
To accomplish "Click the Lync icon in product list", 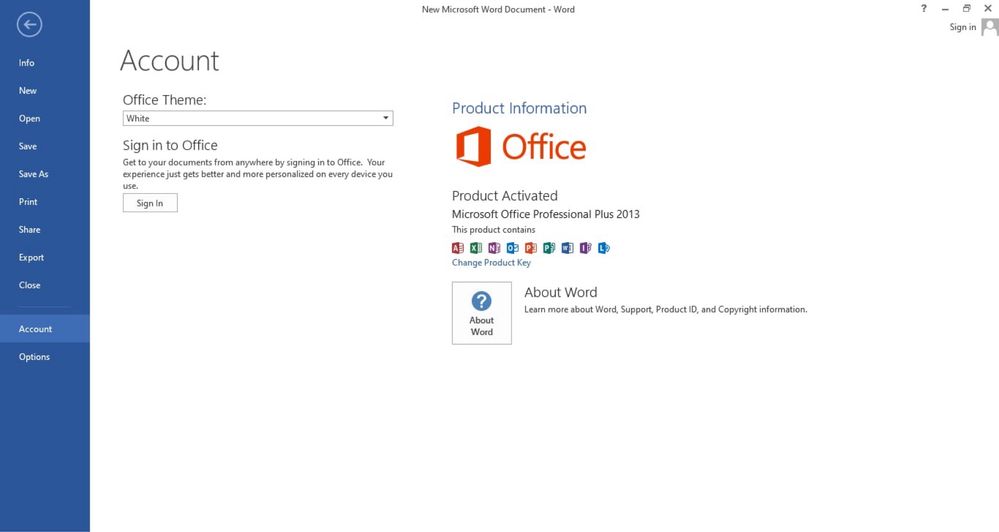I will click(x=604, y=248).
